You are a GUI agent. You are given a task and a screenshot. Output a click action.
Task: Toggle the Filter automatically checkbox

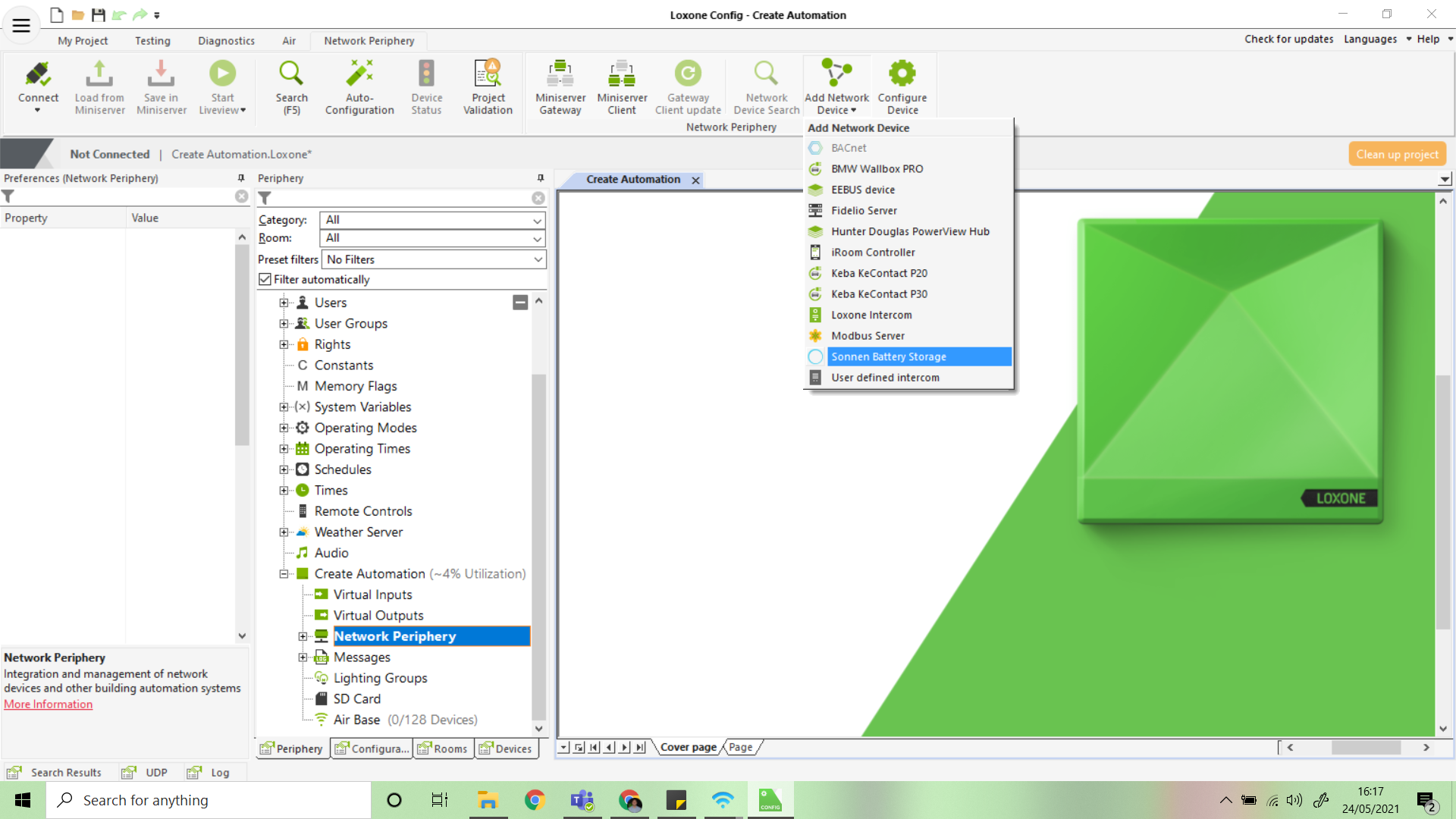(x=265, y=279)
